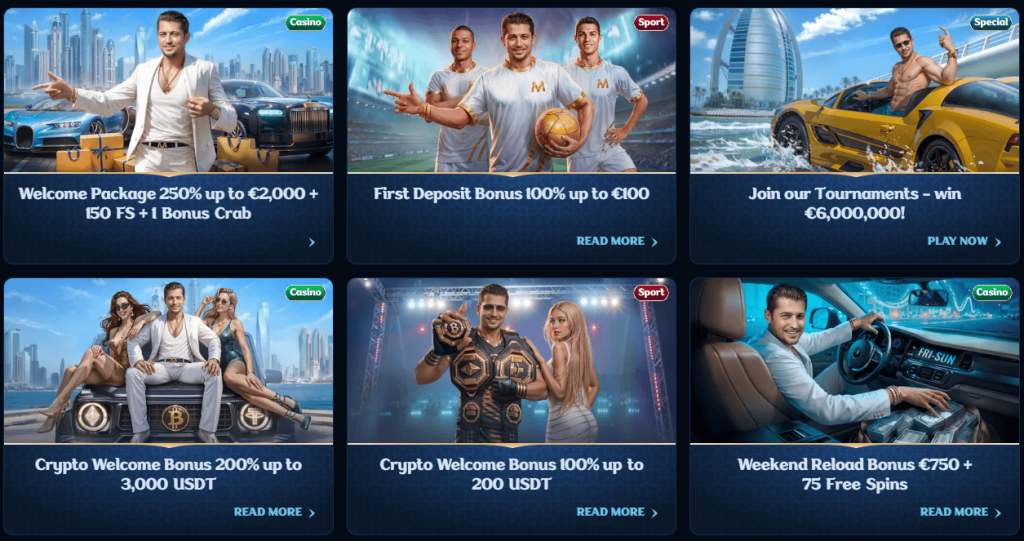This screenshot has width=1024, height=541.
Task: Click the yellow sports car promo image
Action: coord(854,90)
